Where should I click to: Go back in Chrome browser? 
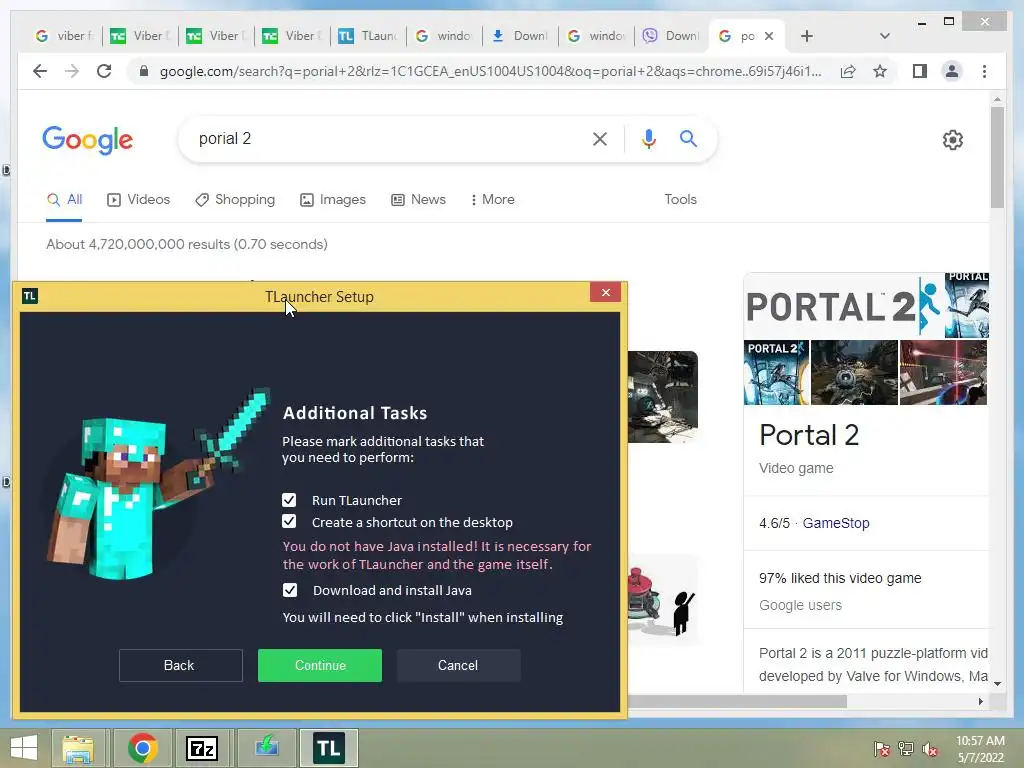coord(40,71)
